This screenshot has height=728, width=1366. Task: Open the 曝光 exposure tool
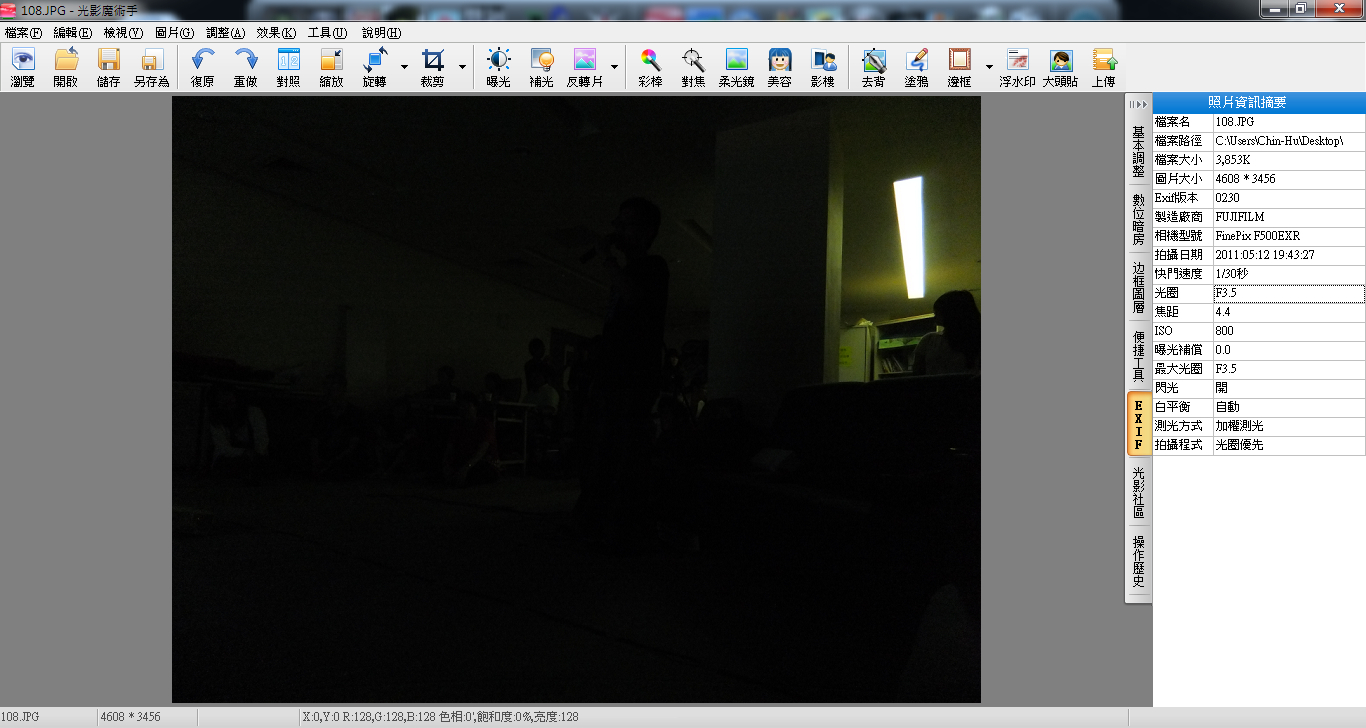[x=498, y=67]
